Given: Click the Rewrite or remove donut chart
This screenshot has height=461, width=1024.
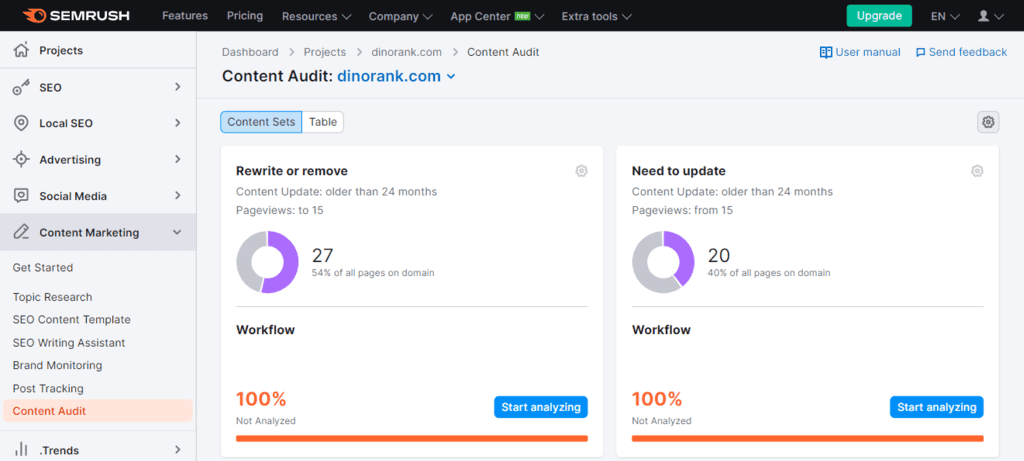Looking at the screenshot, I should (x=267, y=262).
